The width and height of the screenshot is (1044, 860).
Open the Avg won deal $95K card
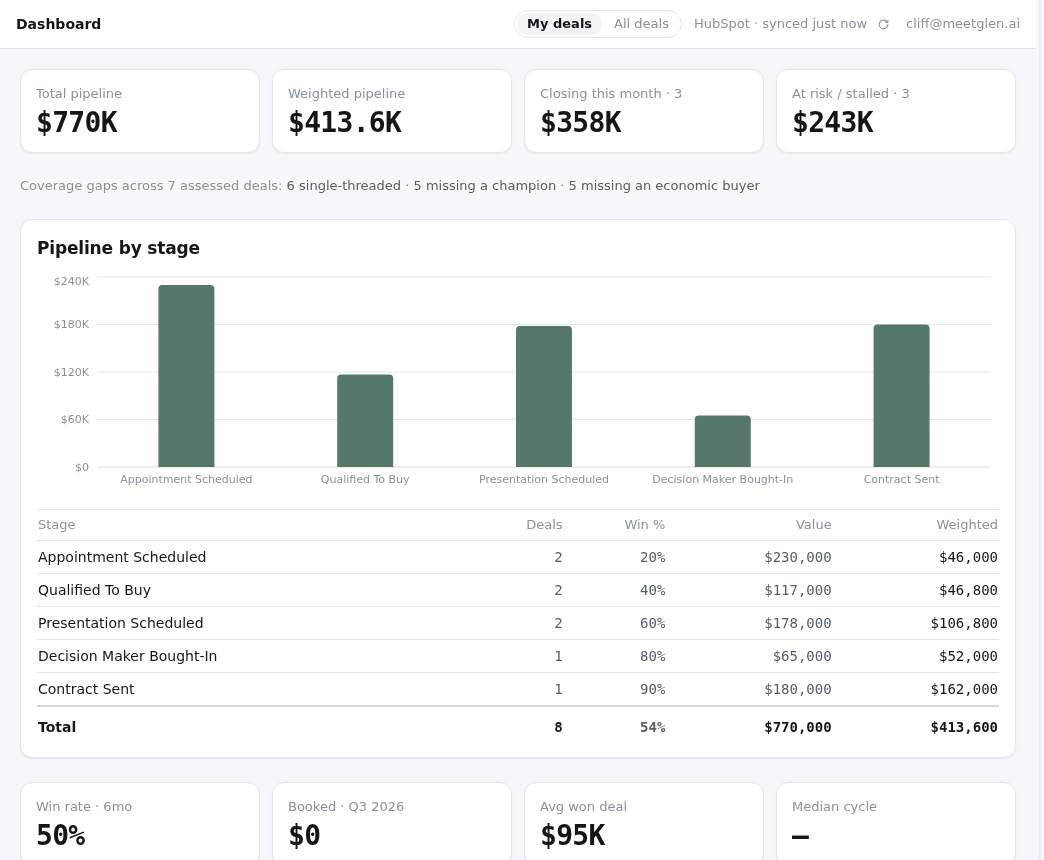click(644, 821)
